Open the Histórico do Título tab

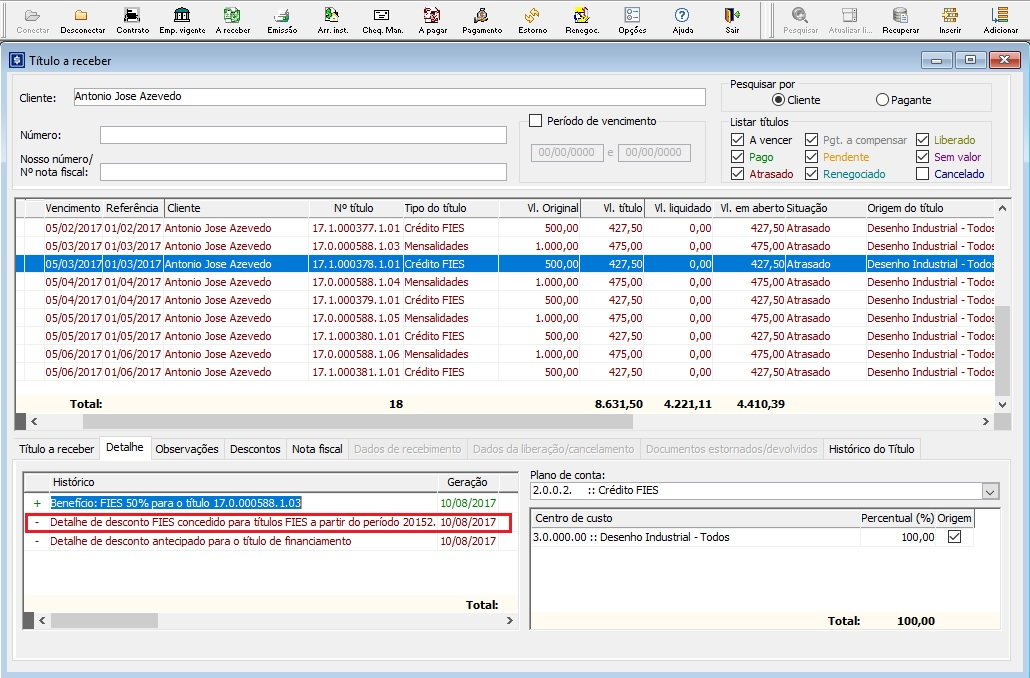tap(871, 449)
